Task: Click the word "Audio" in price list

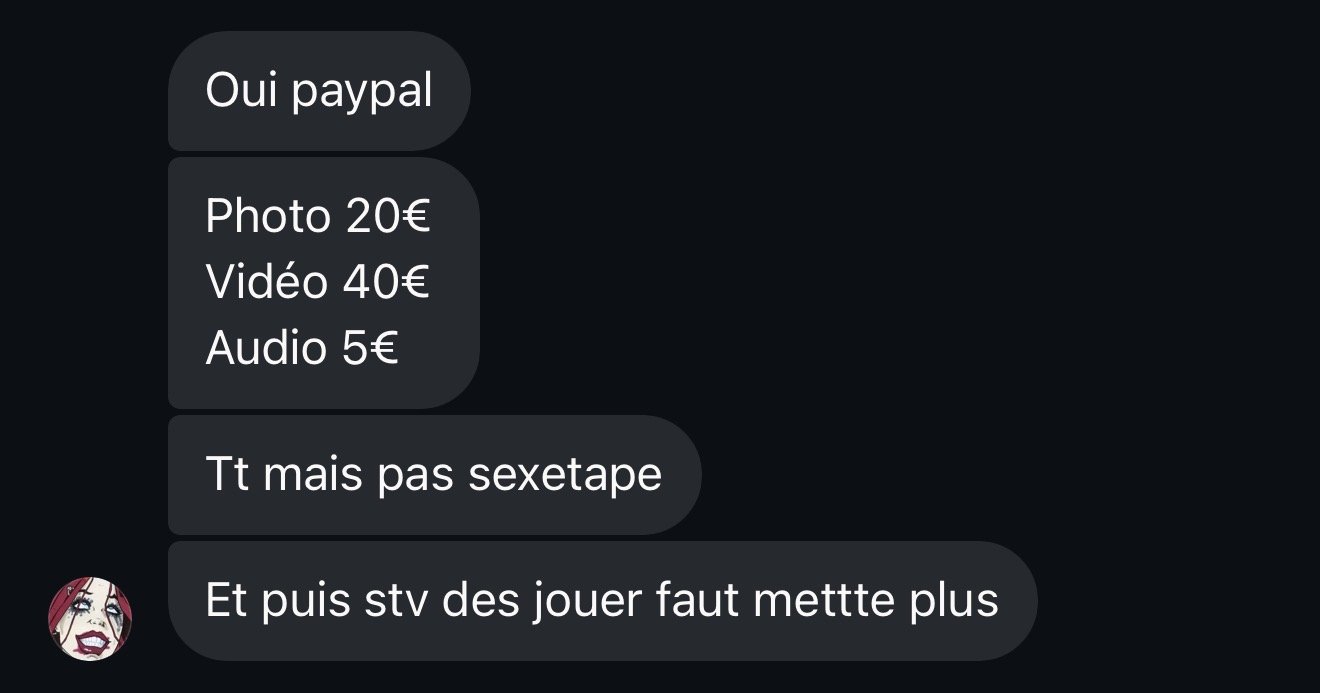Action: [x=266, y=348]
